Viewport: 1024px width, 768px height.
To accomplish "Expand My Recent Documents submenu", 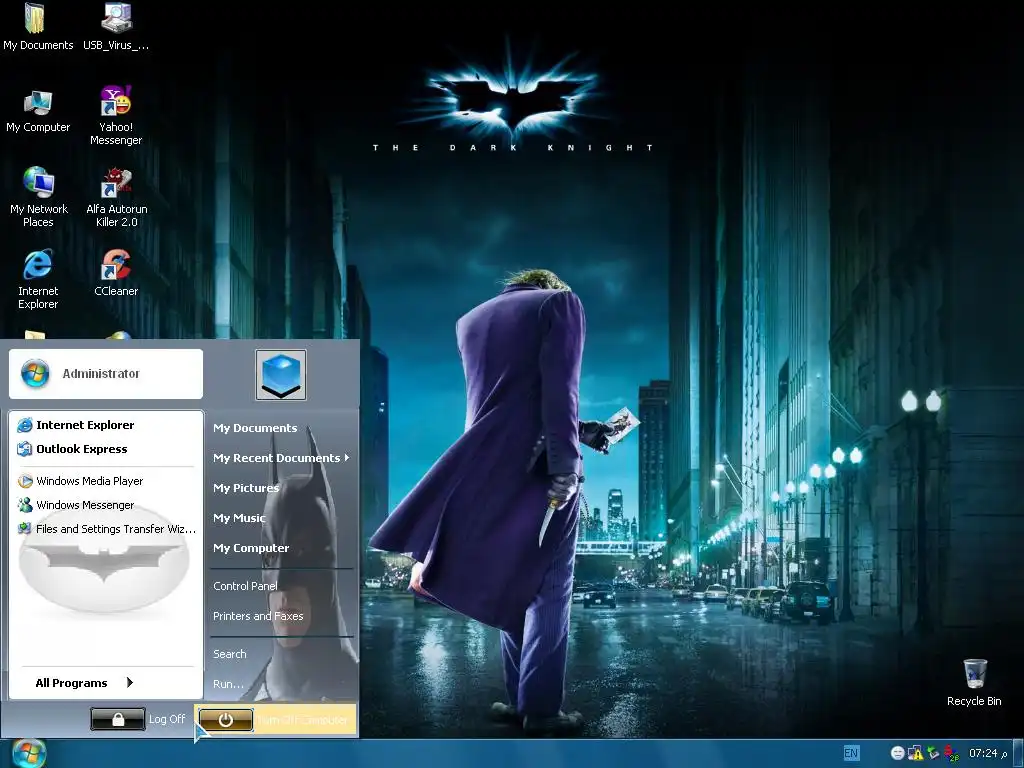I will click(x=281, y=458).
